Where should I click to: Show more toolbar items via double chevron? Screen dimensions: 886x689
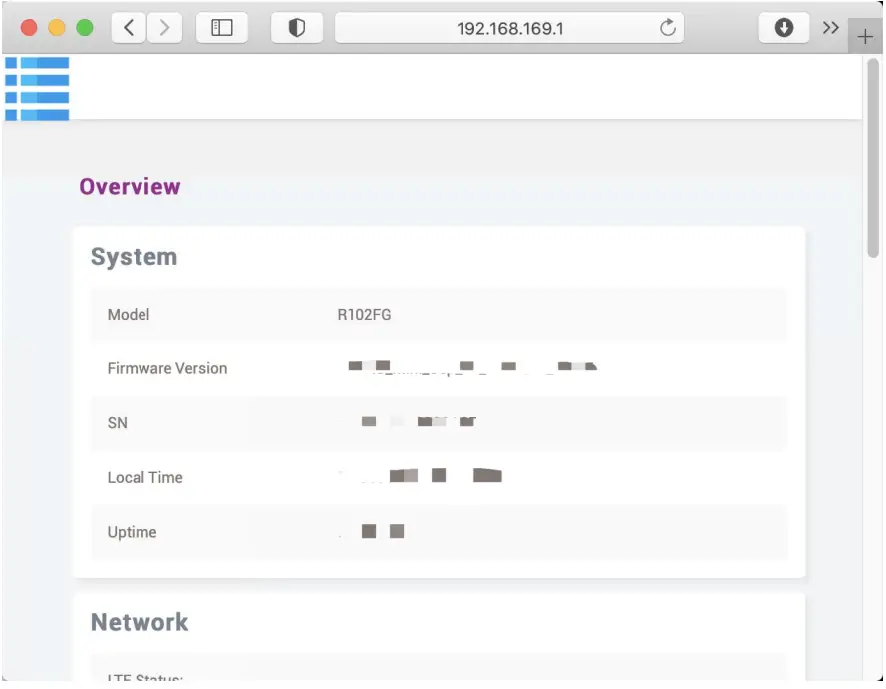(x=830, y=28)
